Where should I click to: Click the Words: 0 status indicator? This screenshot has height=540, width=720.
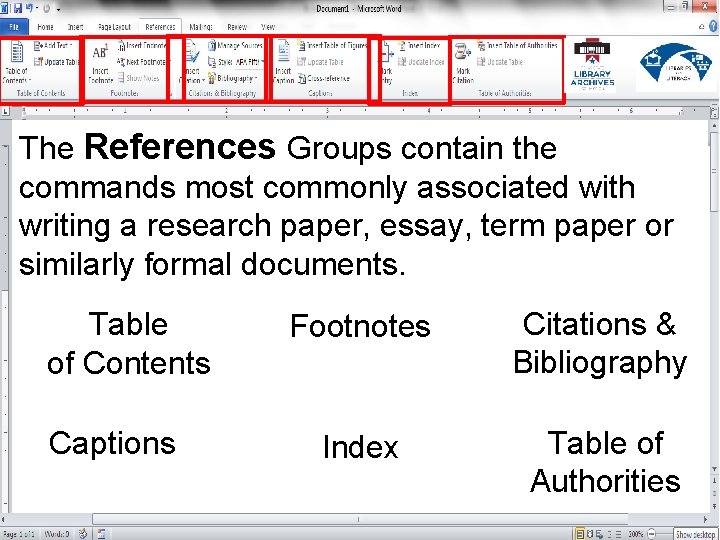[57, 534]
